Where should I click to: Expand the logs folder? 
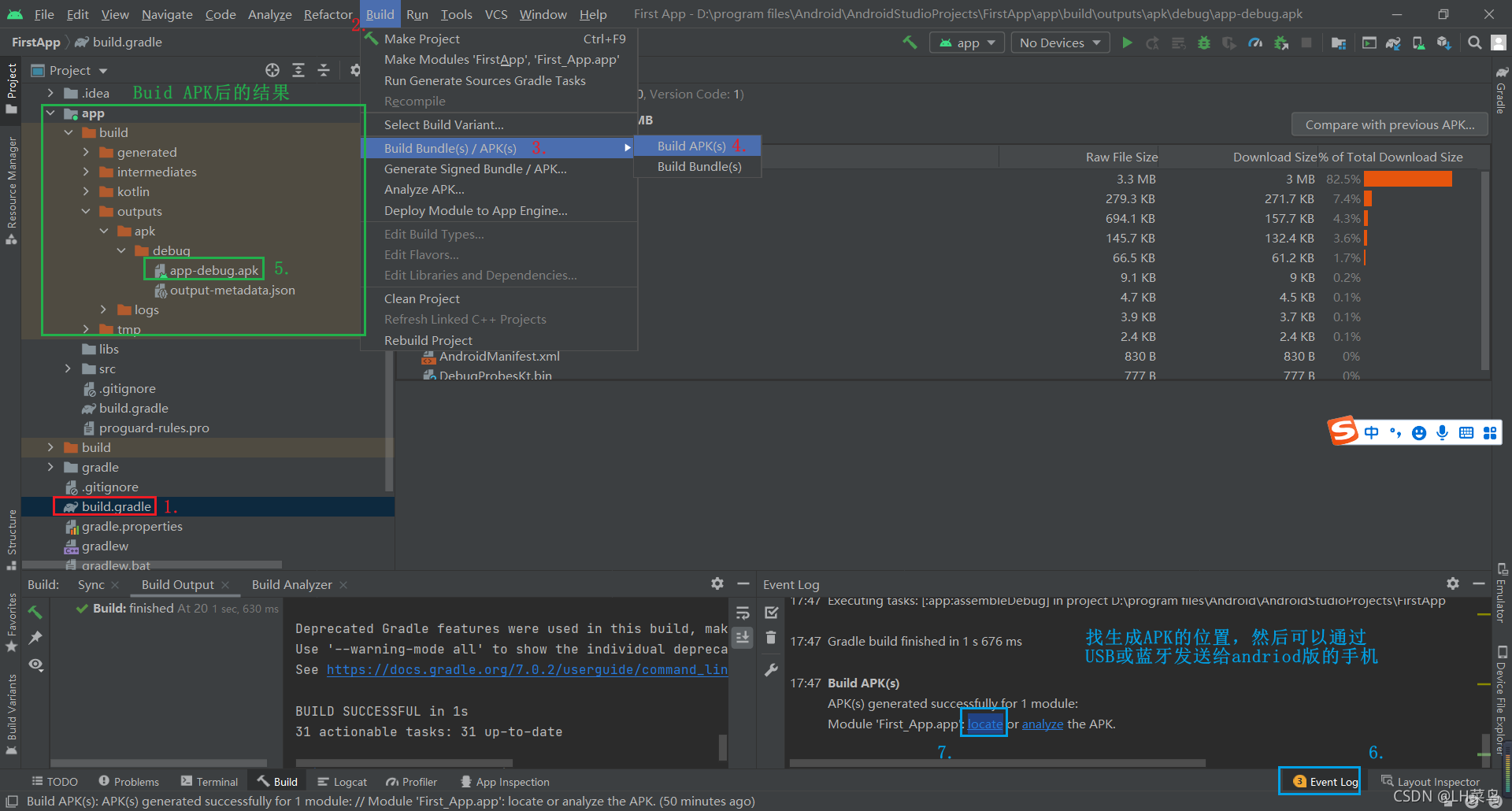[103, 309]
